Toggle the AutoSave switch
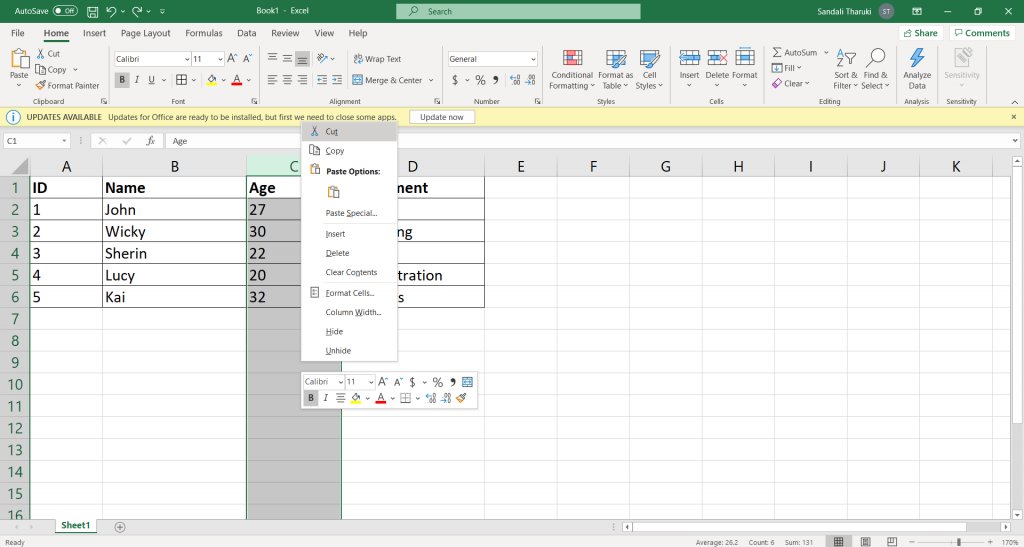The image size is (1024, 547). (x=65, y=11)
